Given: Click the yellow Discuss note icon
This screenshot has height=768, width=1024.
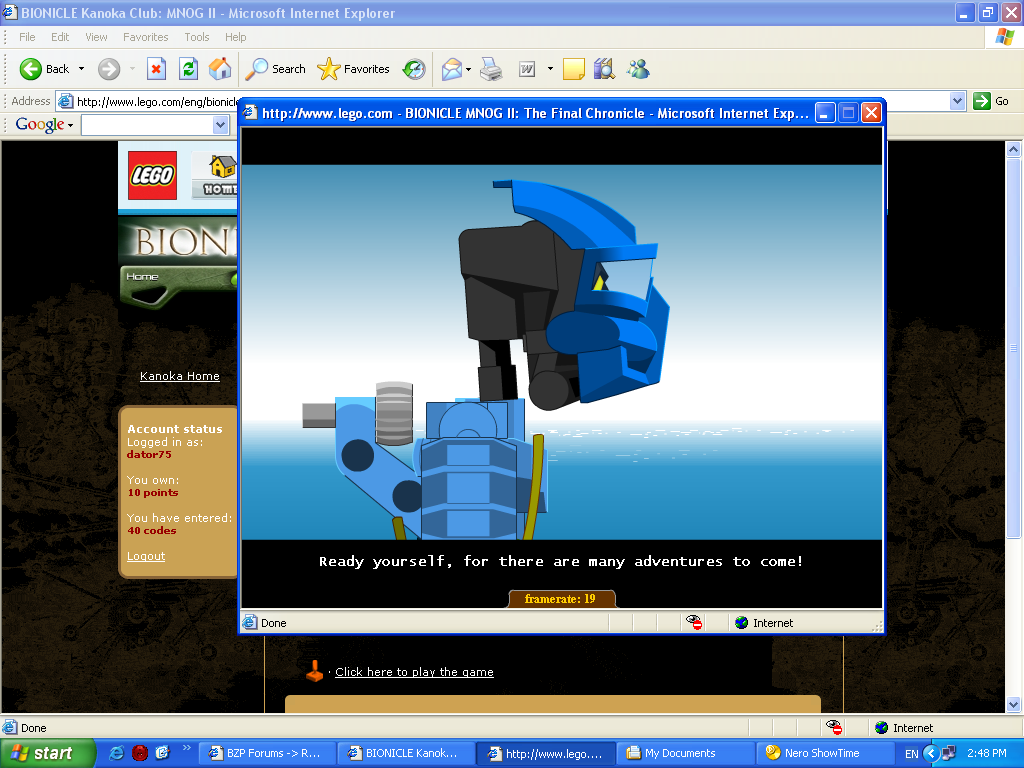Looking at the screenshot, I should coord(573,69).
